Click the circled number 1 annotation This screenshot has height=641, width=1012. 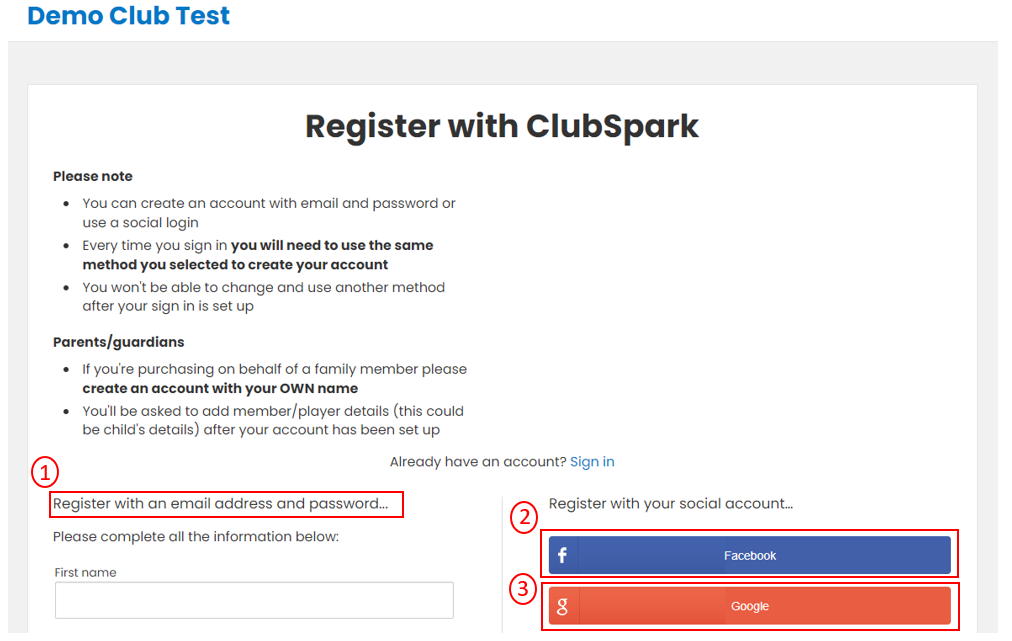click(45, 473)
